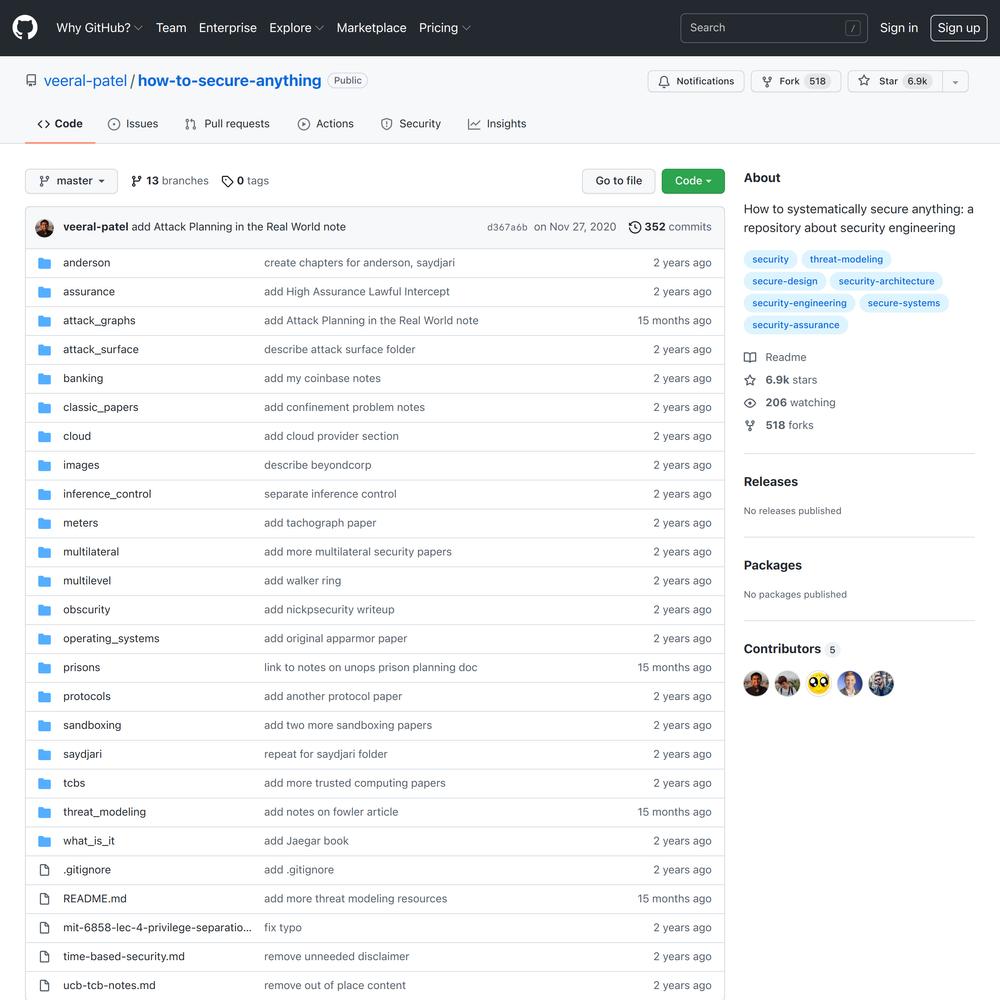This screenshot has width=1000, height=1000.
Task: Switch to the Issues tab
Action: point(133,124)
